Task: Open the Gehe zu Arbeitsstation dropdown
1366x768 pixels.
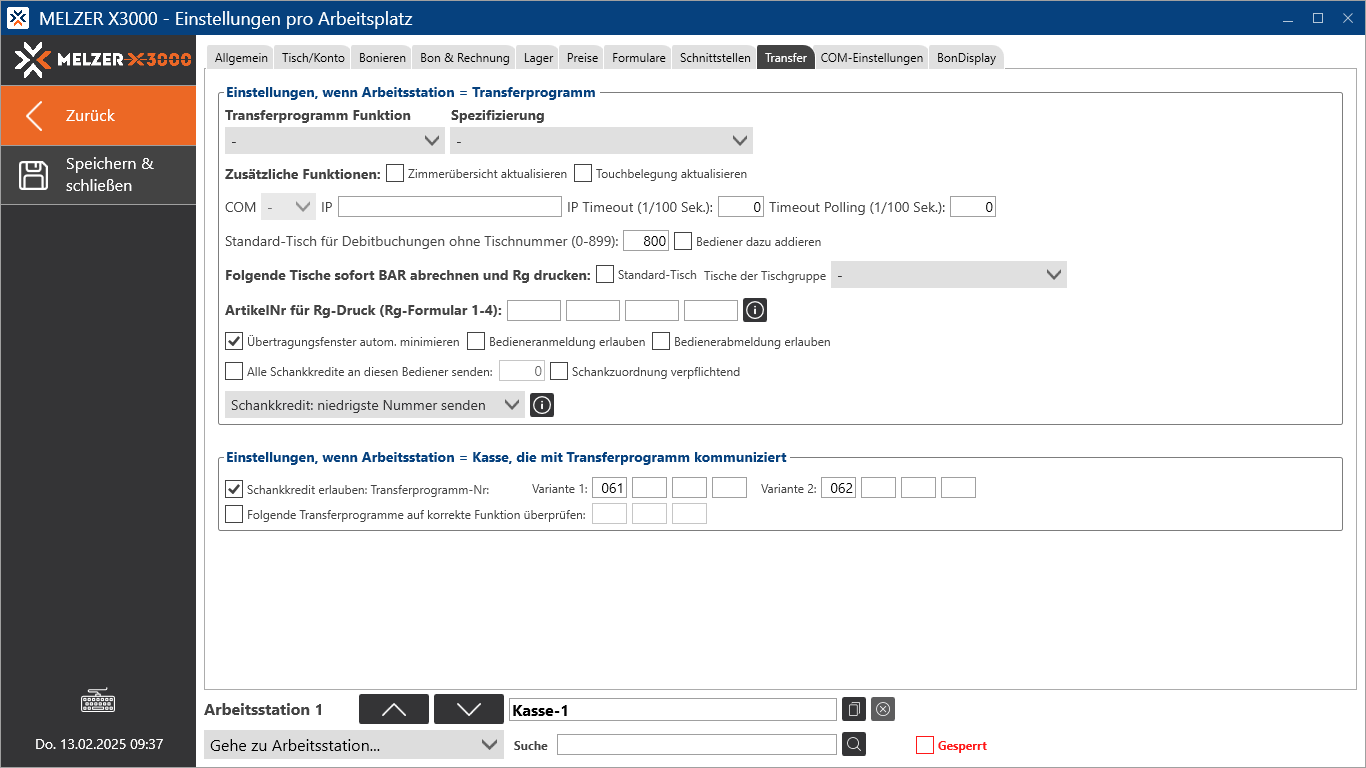Action: click(353, 744)
